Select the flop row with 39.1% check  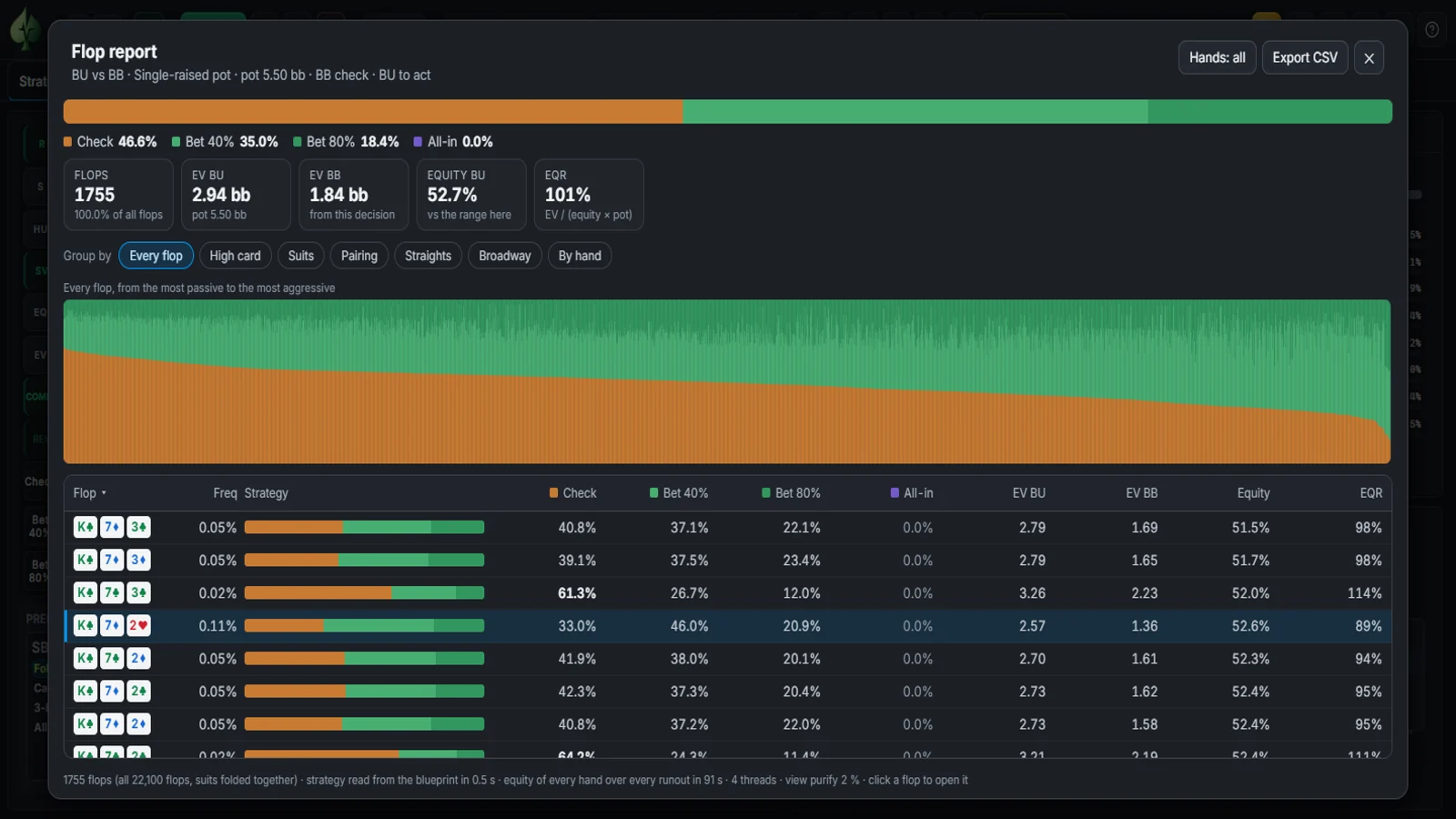[x=727, y=561]
